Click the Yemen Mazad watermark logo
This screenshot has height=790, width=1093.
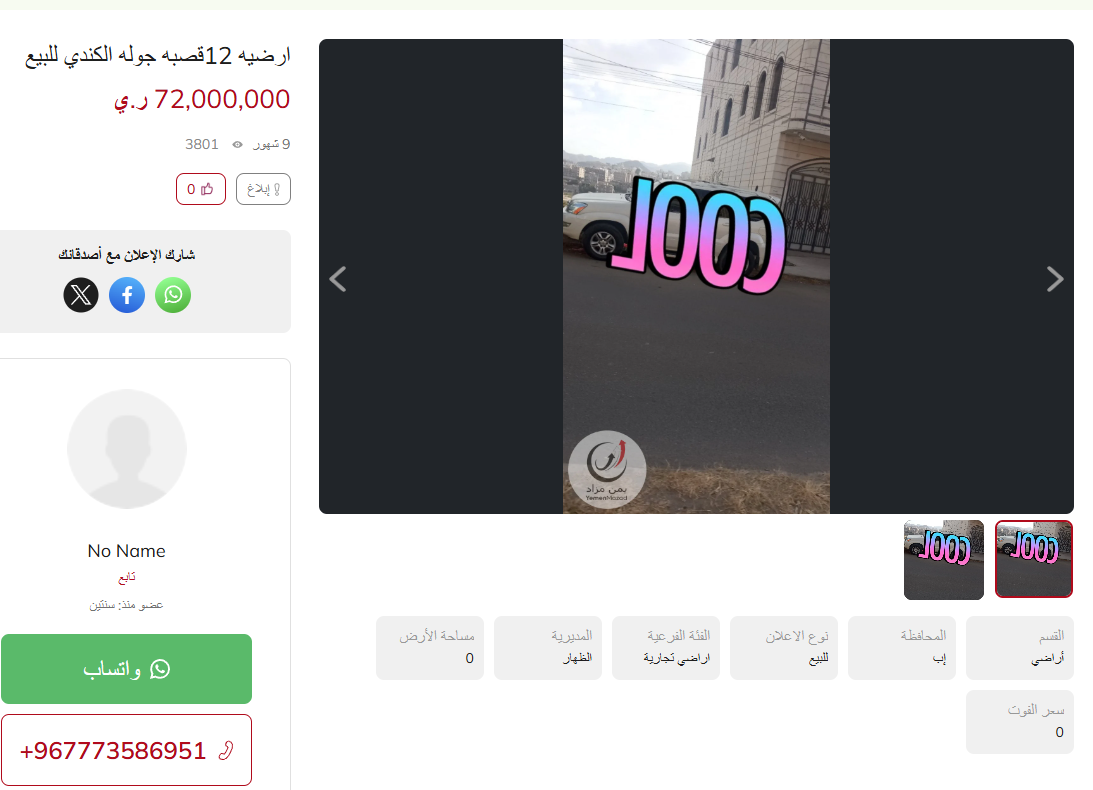pos(606,469)
